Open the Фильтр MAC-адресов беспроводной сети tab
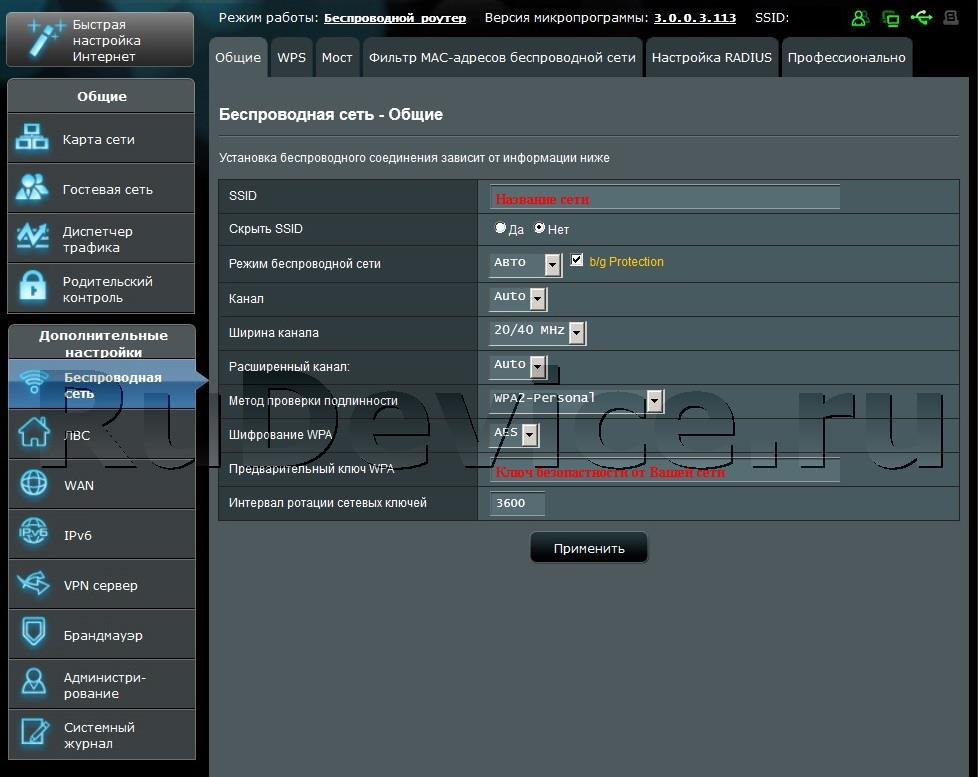The height and width of the screenshot is (777, 978). pyautogui.click(x=502, y=57)
